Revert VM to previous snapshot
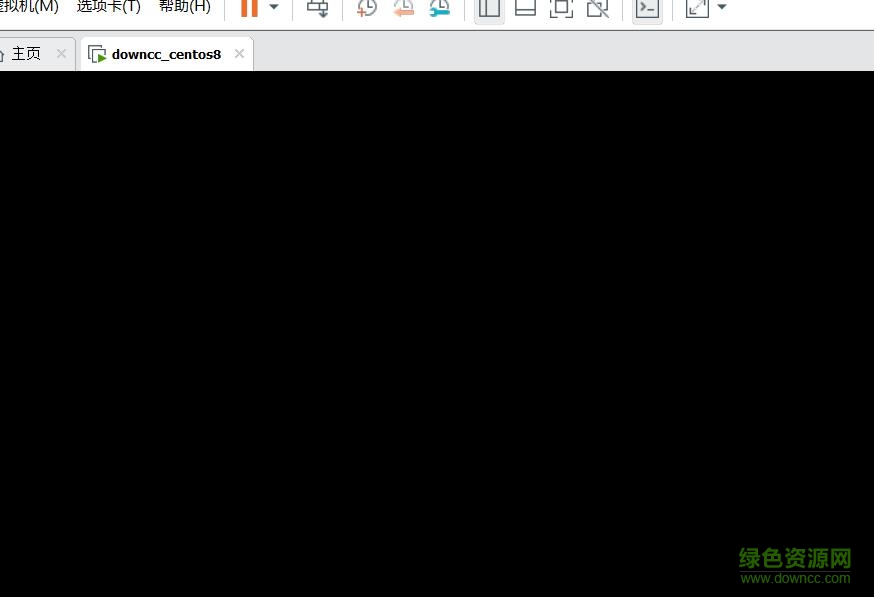 tap(403, 8)
